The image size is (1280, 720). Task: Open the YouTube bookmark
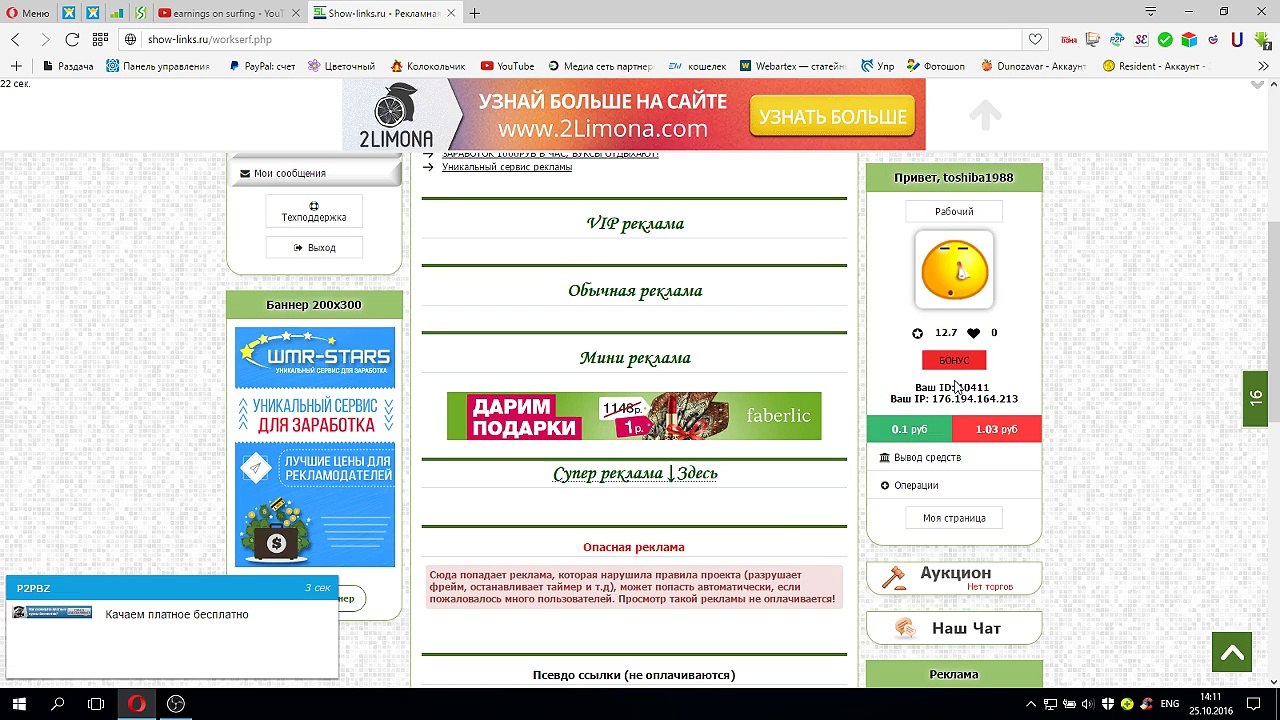(x=507, y=66)
